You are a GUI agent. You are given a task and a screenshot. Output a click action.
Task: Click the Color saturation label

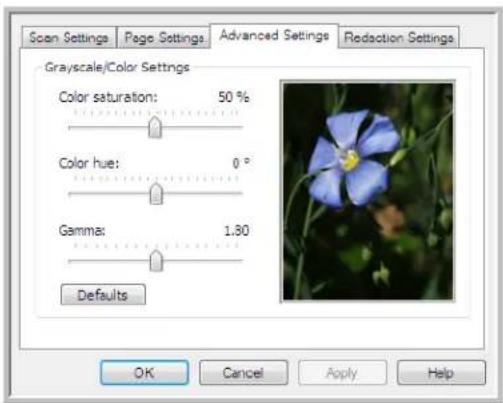[x=108, y=97]
